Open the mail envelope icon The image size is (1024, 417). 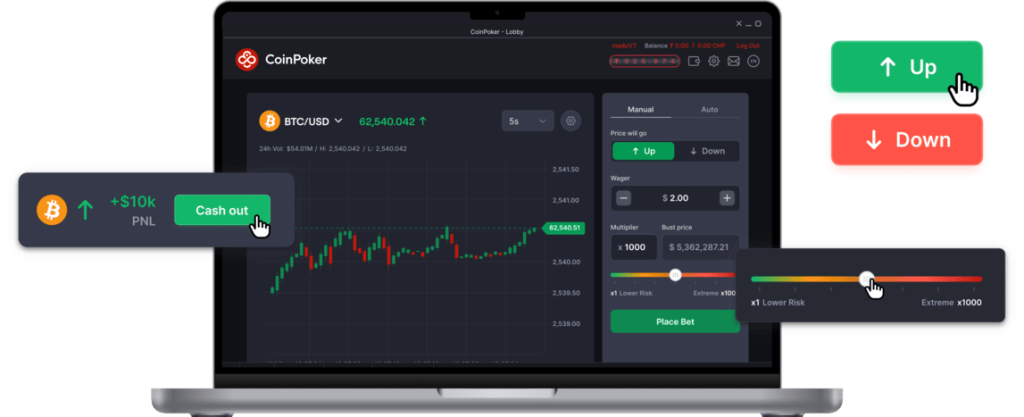733,61
